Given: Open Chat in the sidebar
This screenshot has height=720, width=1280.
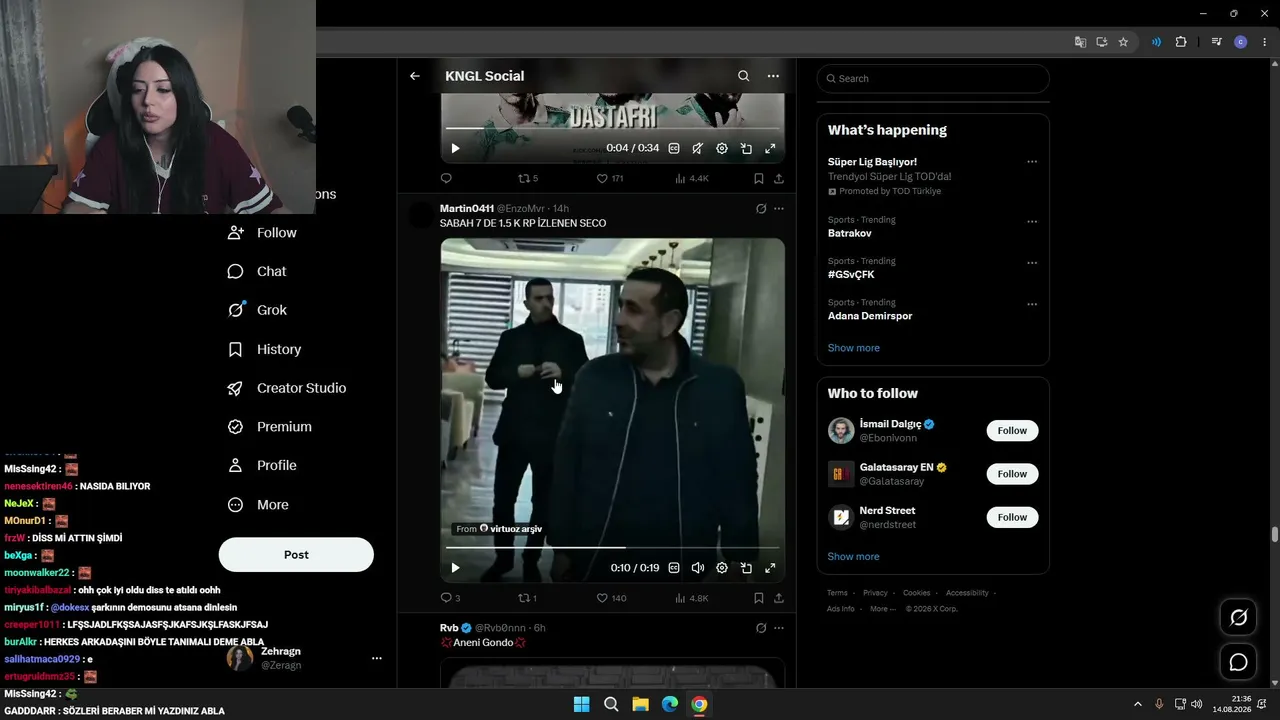Looking at the screenshot, I should [257, 271].
